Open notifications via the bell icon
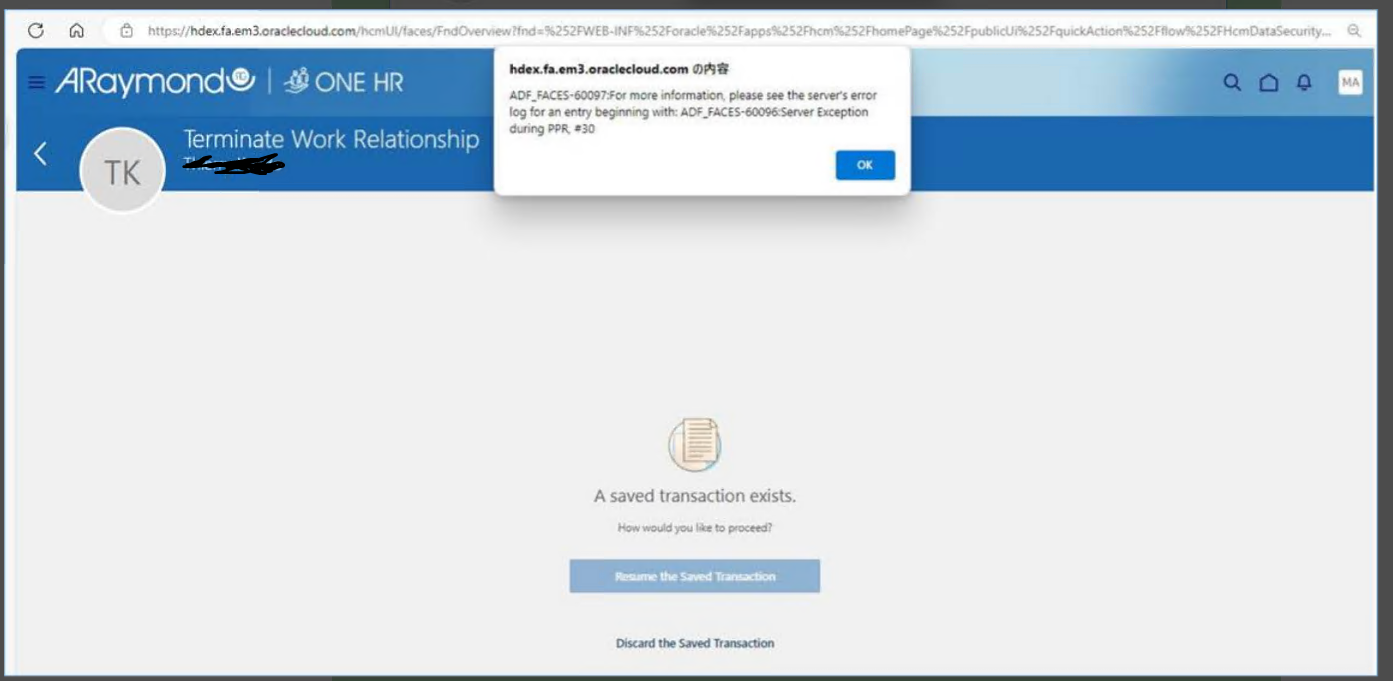 coord(1304,85)
